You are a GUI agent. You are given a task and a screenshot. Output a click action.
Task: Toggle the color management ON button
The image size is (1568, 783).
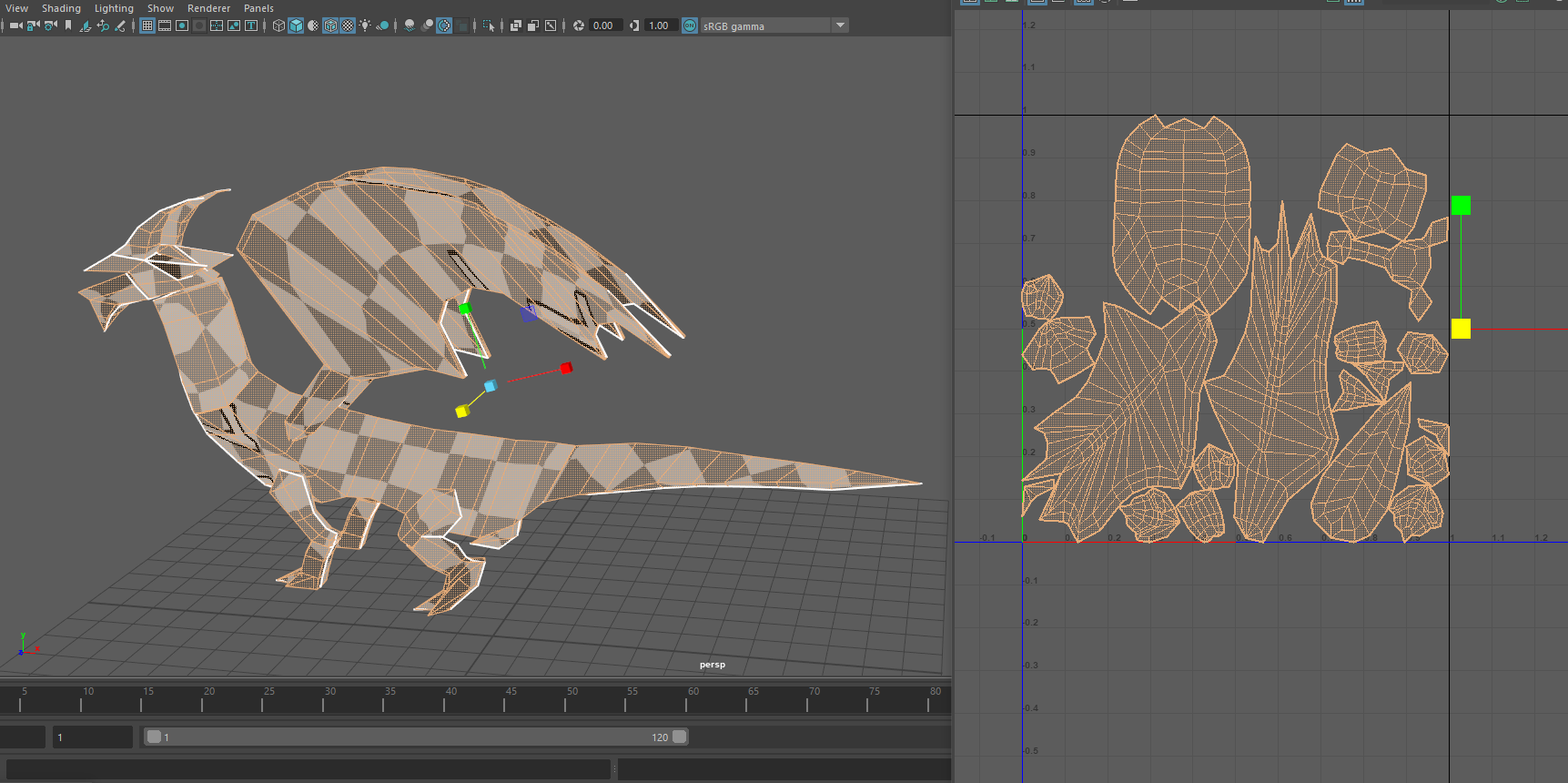[x=690, y=25]
